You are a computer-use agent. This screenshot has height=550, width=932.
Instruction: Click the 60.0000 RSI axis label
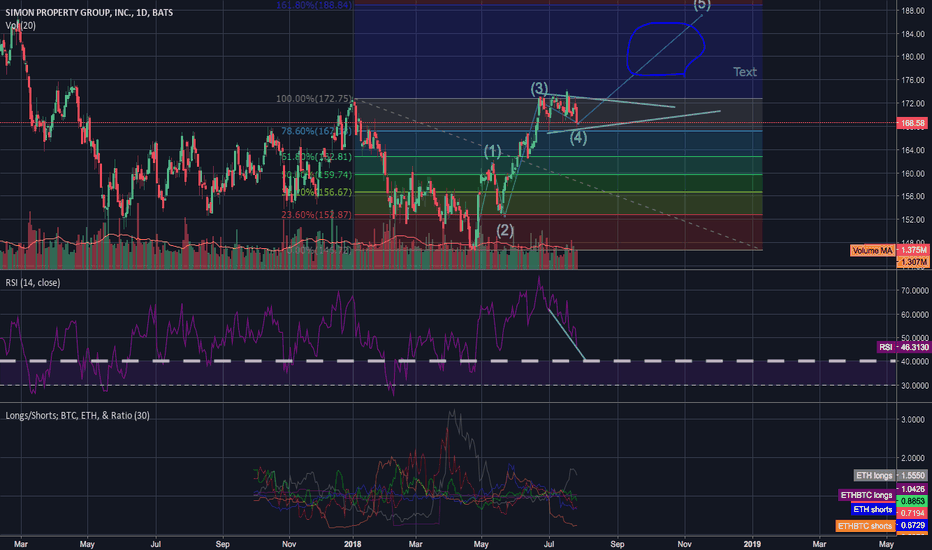pyautogui.click(x=914, y=315)
